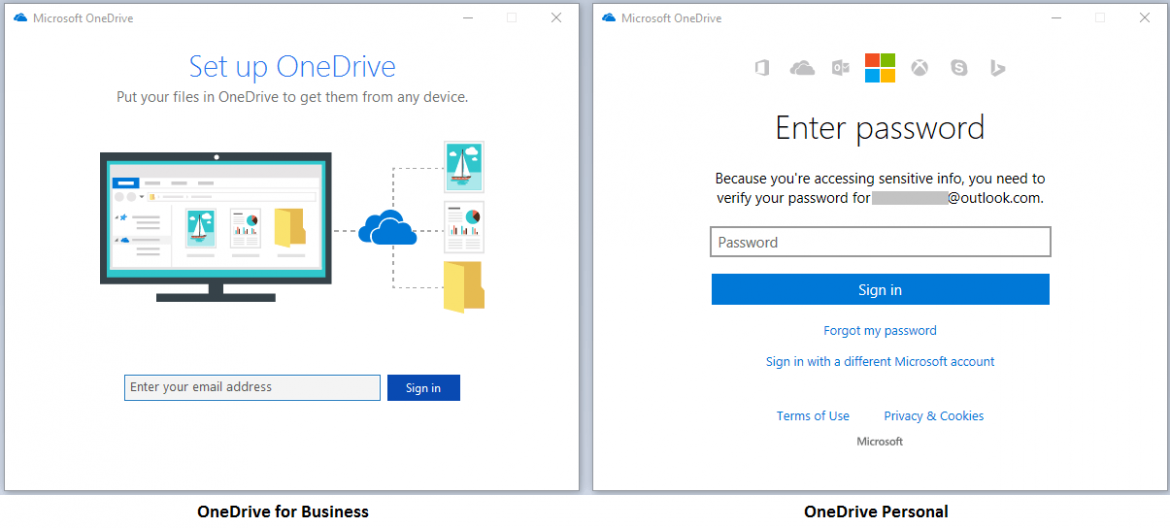This screenshot has width=1170, height=528.
Task: Open the Forgot my password link
Action: (880, 331)
